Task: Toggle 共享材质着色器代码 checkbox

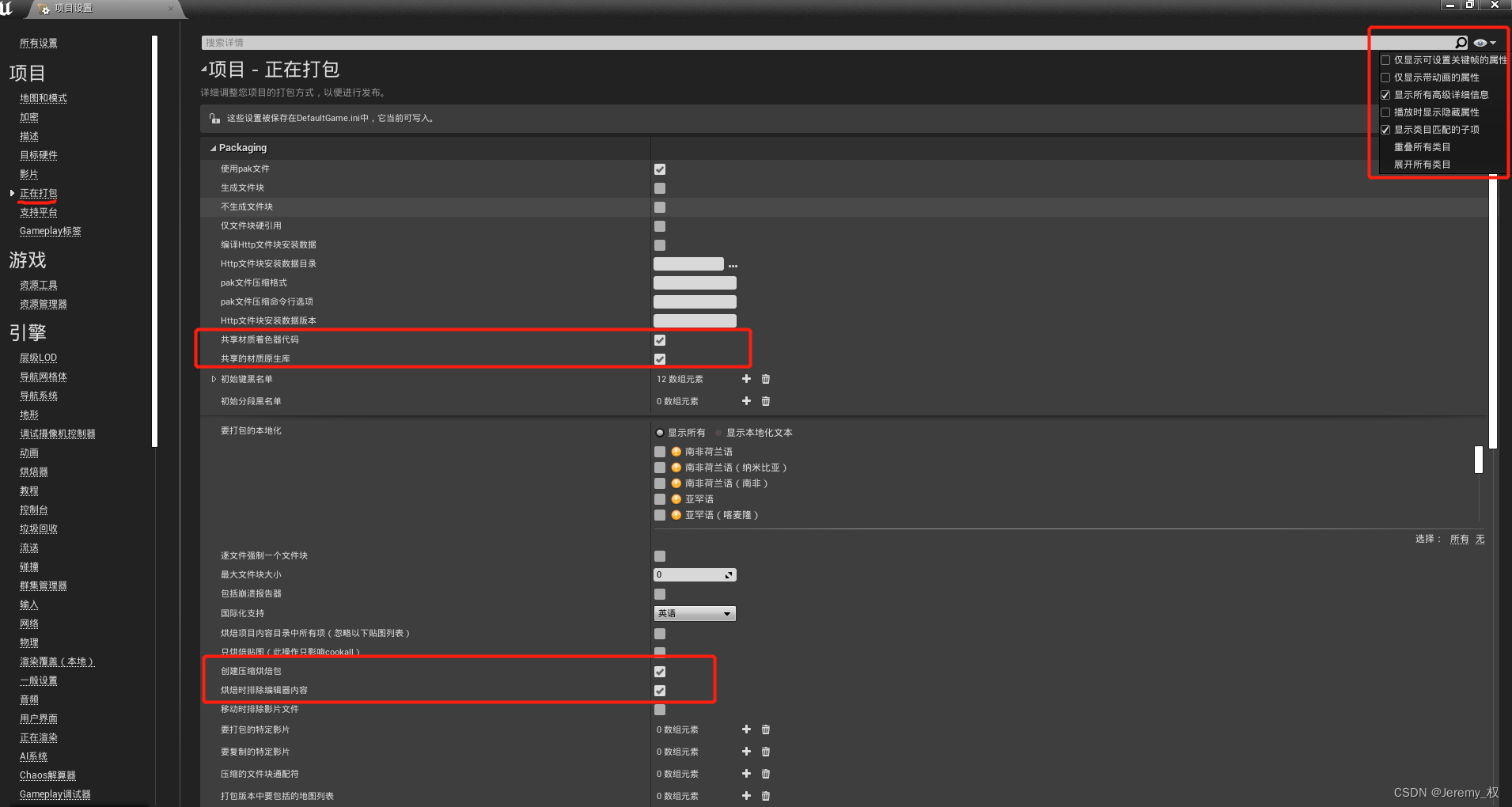Action: coord(660,340)
